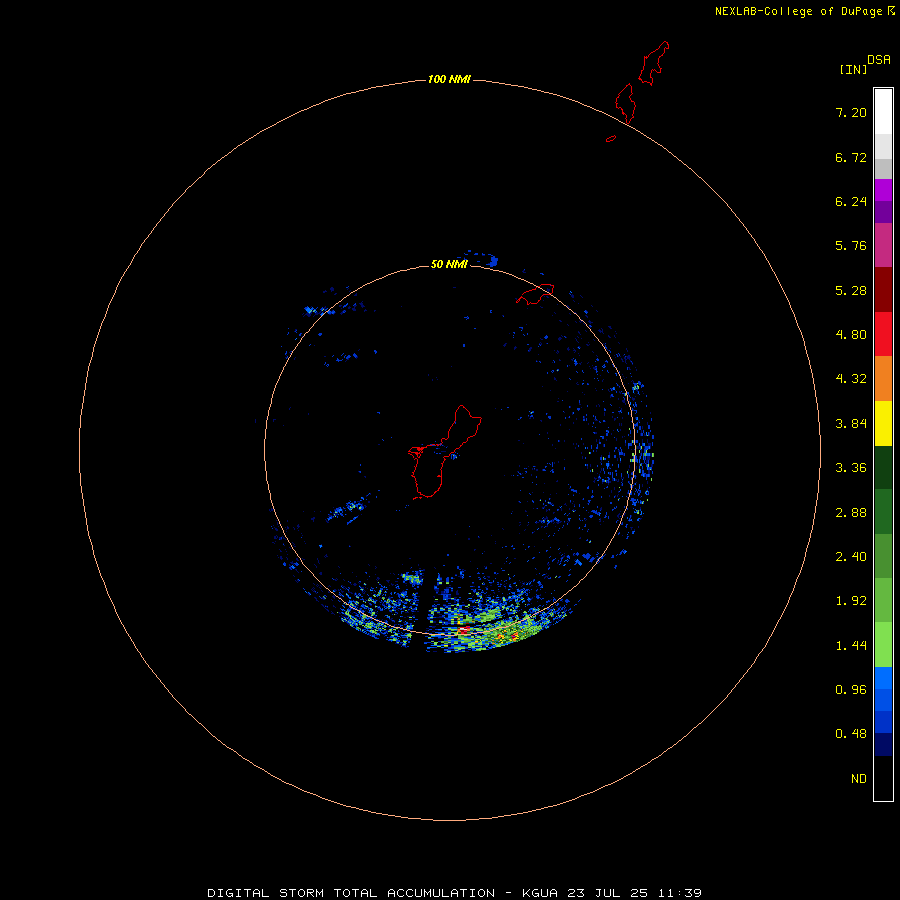Click the northernmost red island outline, Saipan
900x900 pixels.
coord(654,63)
